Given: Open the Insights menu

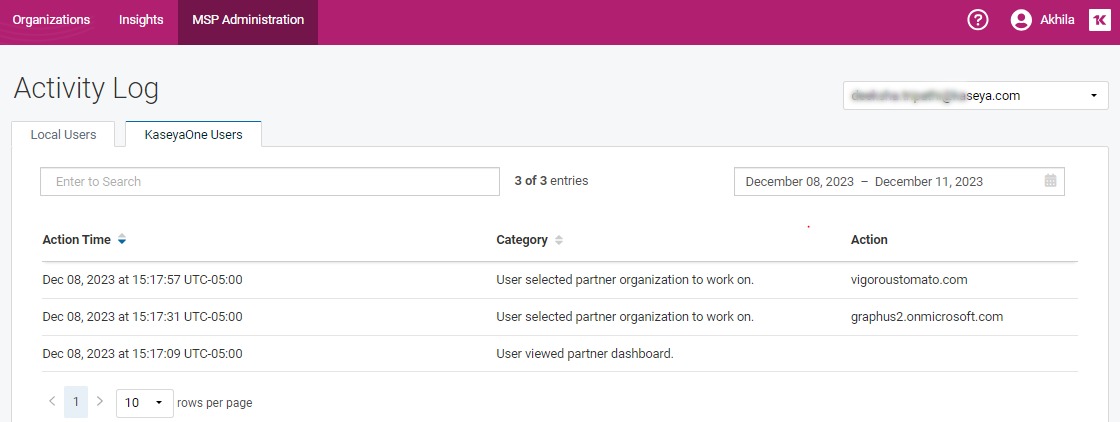Looking at the screenshot, I should [141, 20].
